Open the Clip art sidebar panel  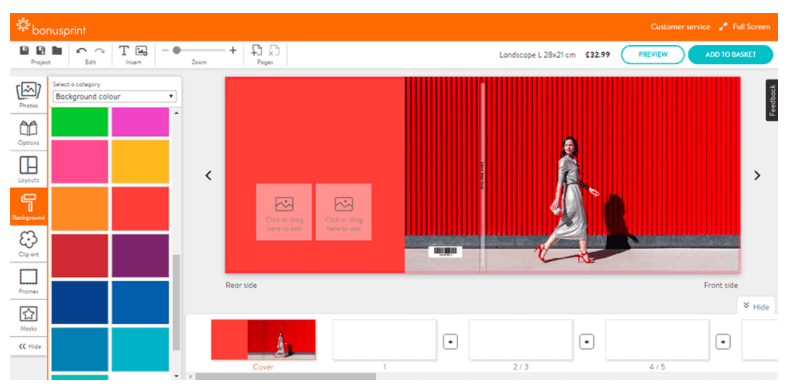point(29,244)
